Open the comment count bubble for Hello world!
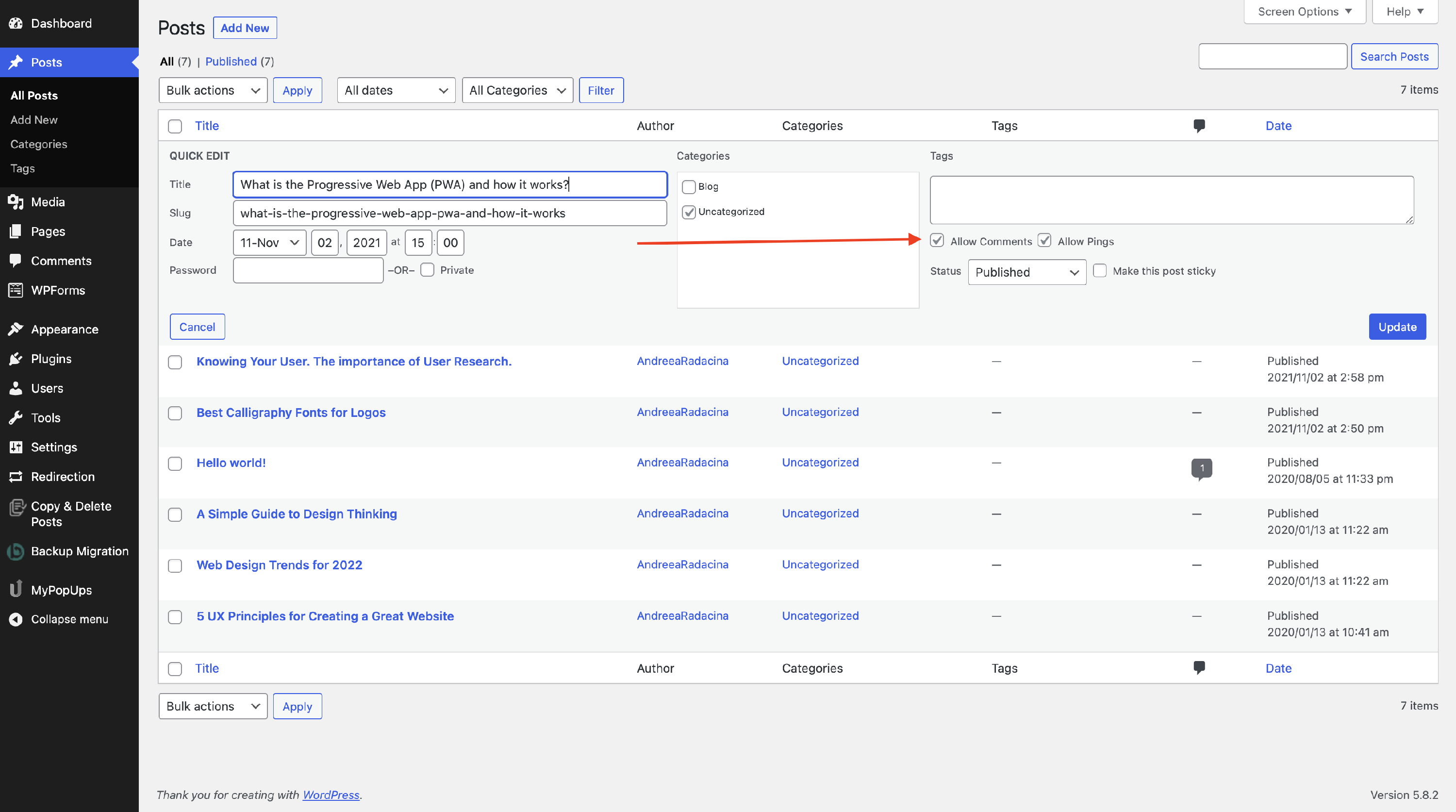The width and height of the screenshot is (1456, 812). coord(1201,468)
